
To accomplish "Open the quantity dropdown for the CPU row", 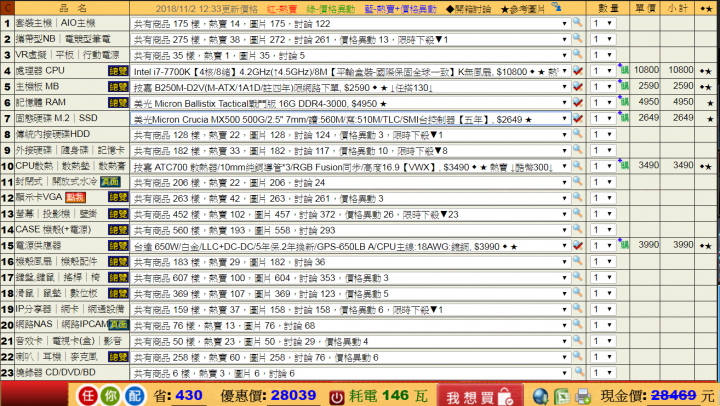I will [x=602, y=71].
